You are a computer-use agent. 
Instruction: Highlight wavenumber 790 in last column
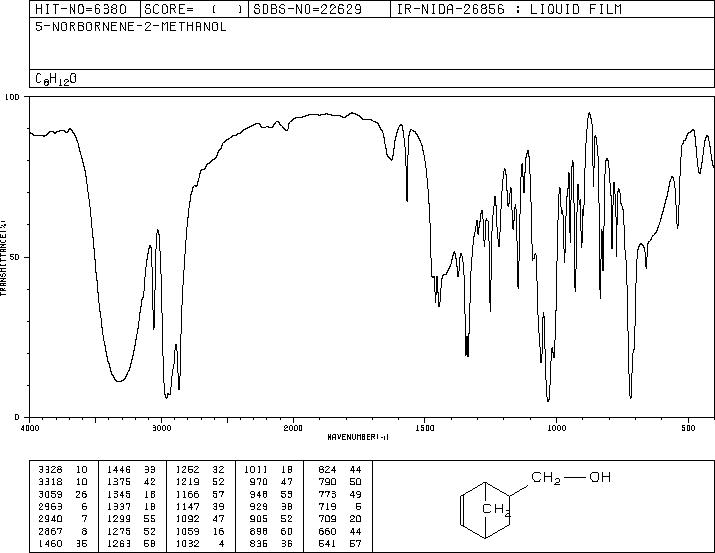tap(327, 481)
